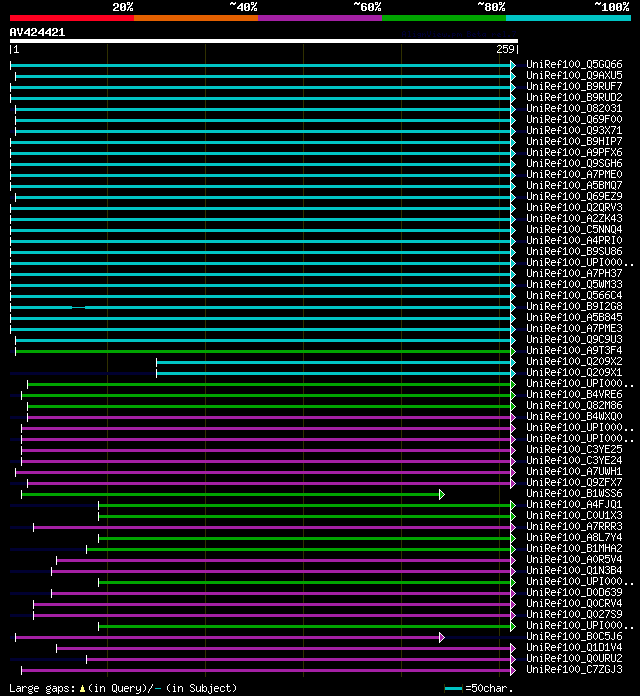Select the UniRef100_C5NNQ4 label
The image size is (640, 696).
pyautogui.click(x=574, y=230)
